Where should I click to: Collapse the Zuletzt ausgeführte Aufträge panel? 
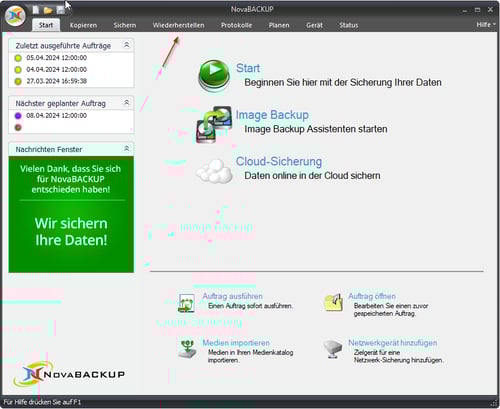pos(127,45)
